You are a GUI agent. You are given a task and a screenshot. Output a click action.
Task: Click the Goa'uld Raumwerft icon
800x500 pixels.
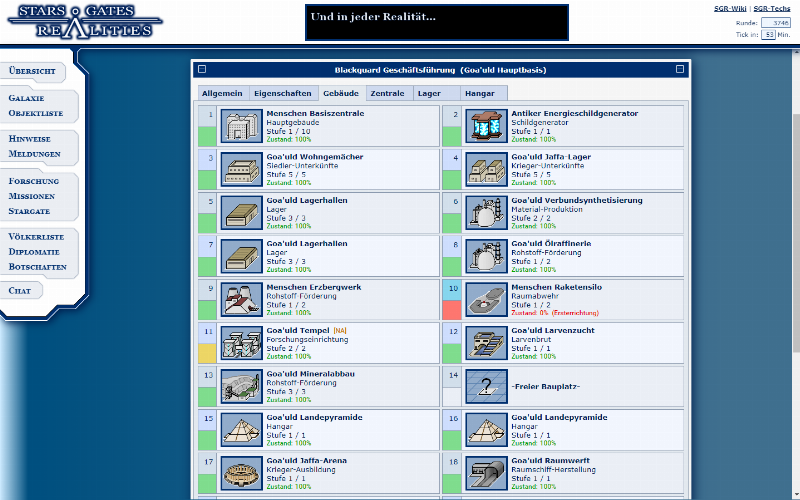[x=484, y=471]
